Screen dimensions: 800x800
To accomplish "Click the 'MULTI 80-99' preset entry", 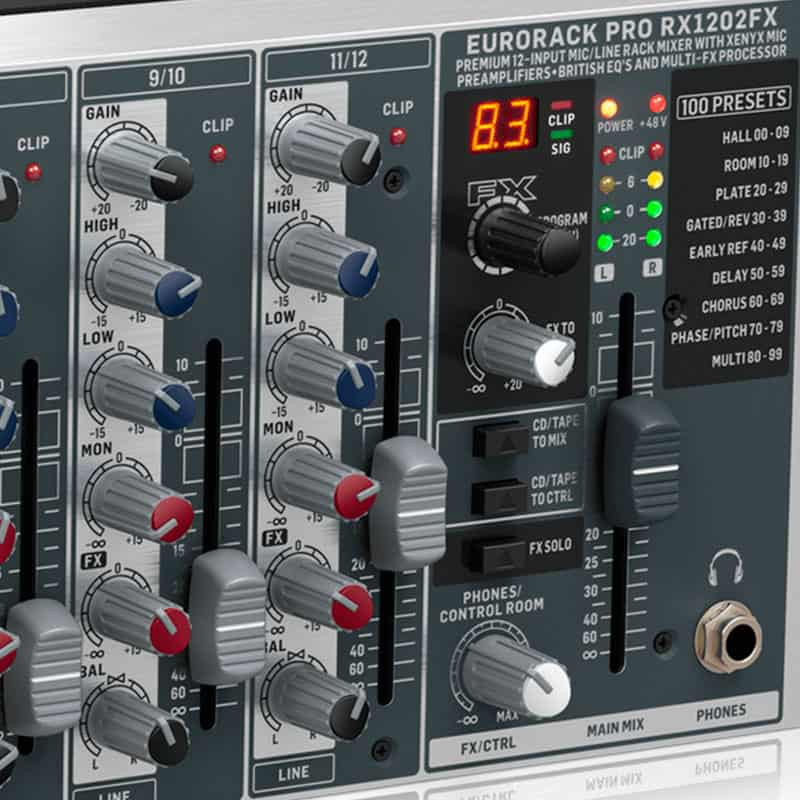I will (746, 358).
